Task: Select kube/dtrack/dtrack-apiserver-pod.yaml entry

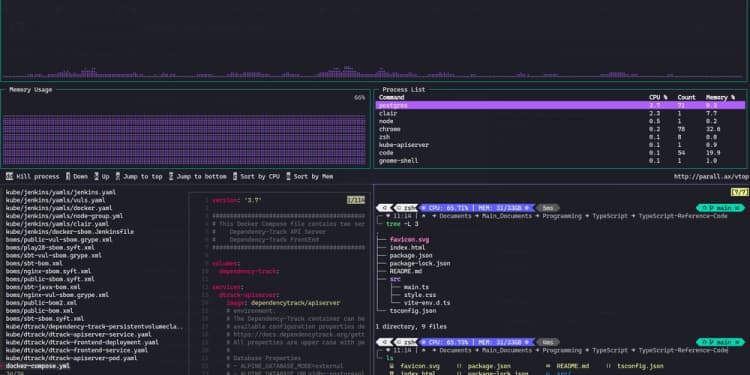Action: (71, 358)
